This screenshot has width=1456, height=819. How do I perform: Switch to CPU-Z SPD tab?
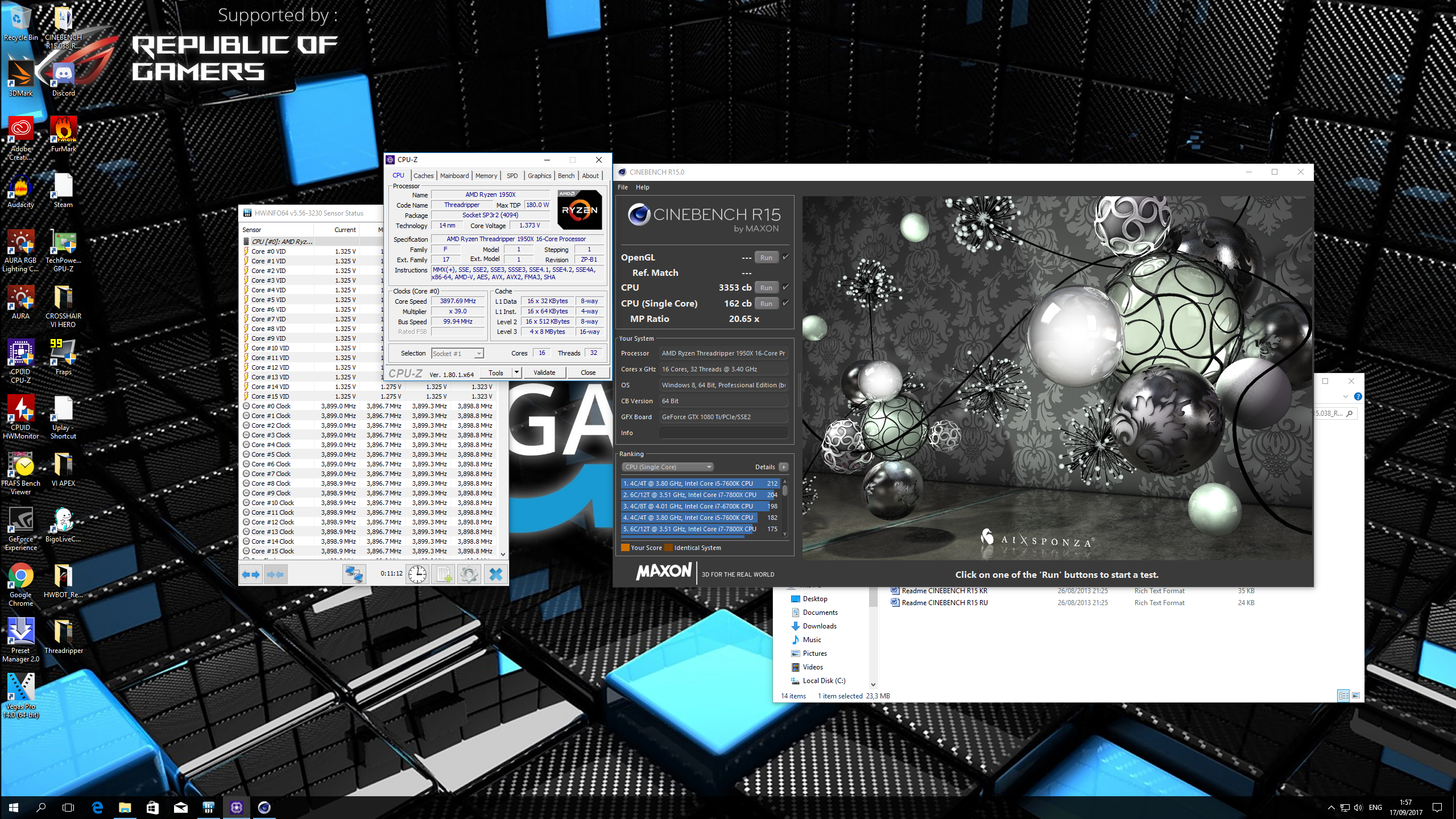coord(512,176)
